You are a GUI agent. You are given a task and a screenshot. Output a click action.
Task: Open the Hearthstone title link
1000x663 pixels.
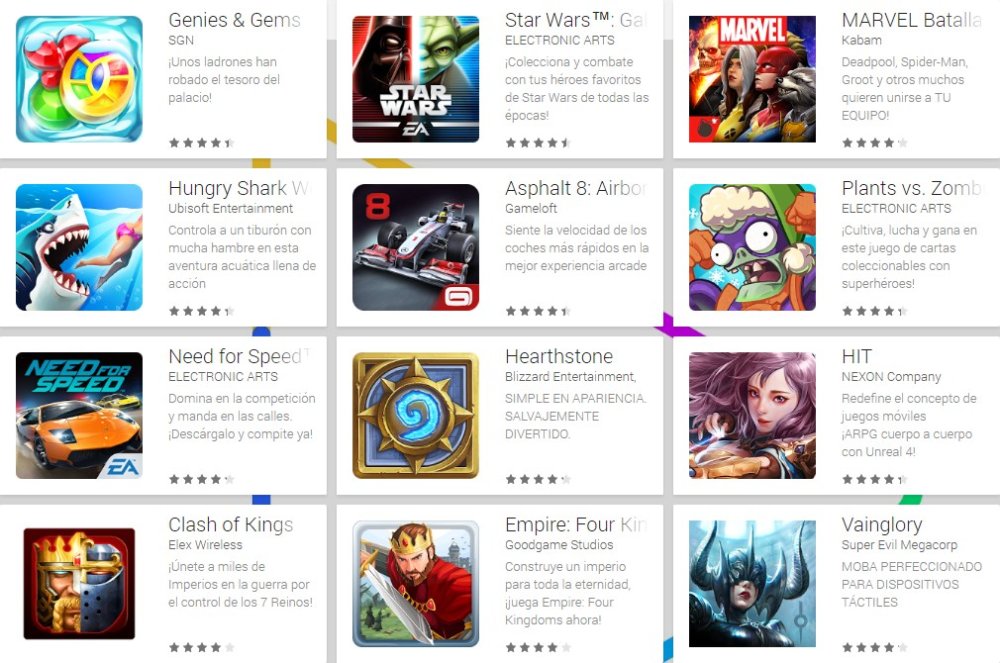[x=559, y=356]
